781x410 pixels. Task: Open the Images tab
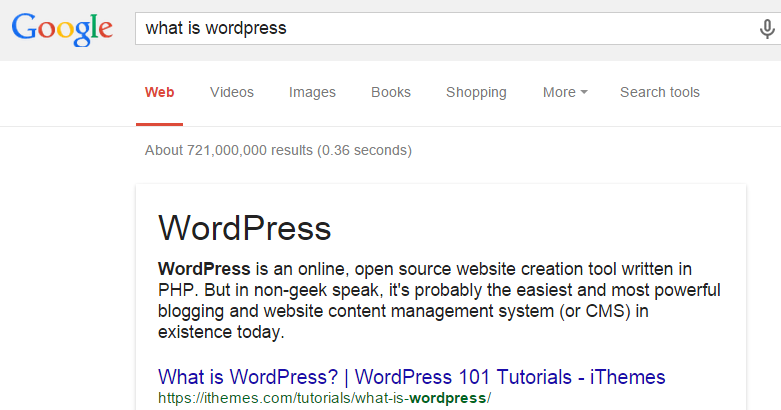(x=312, y=92)
